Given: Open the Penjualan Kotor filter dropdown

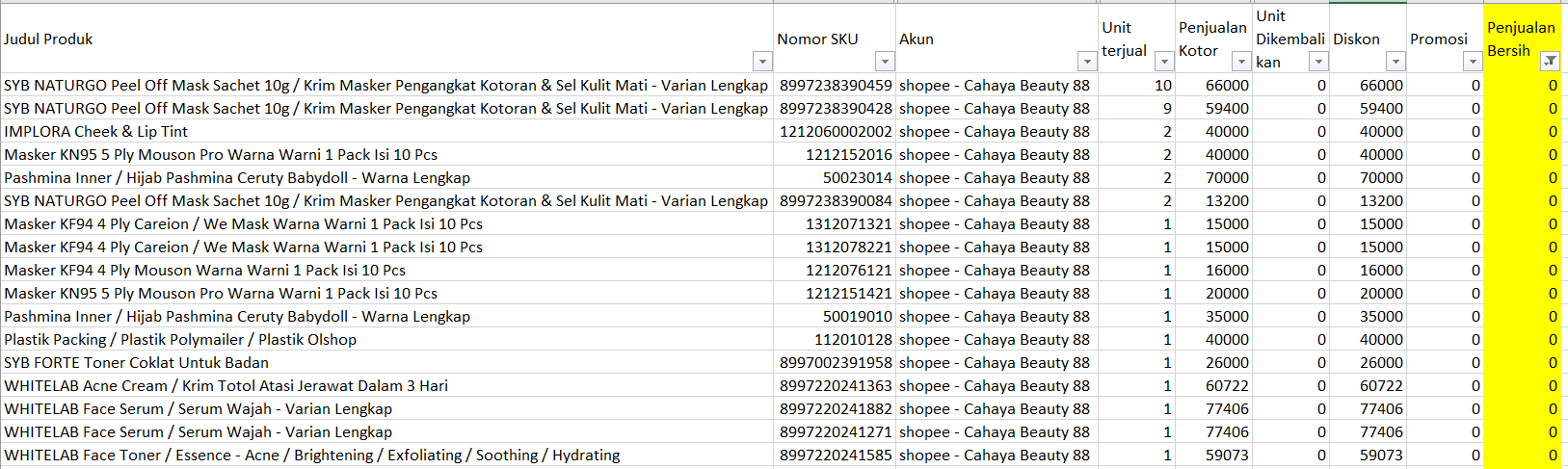Looking at the screenshot, I should click(1241, 62).
